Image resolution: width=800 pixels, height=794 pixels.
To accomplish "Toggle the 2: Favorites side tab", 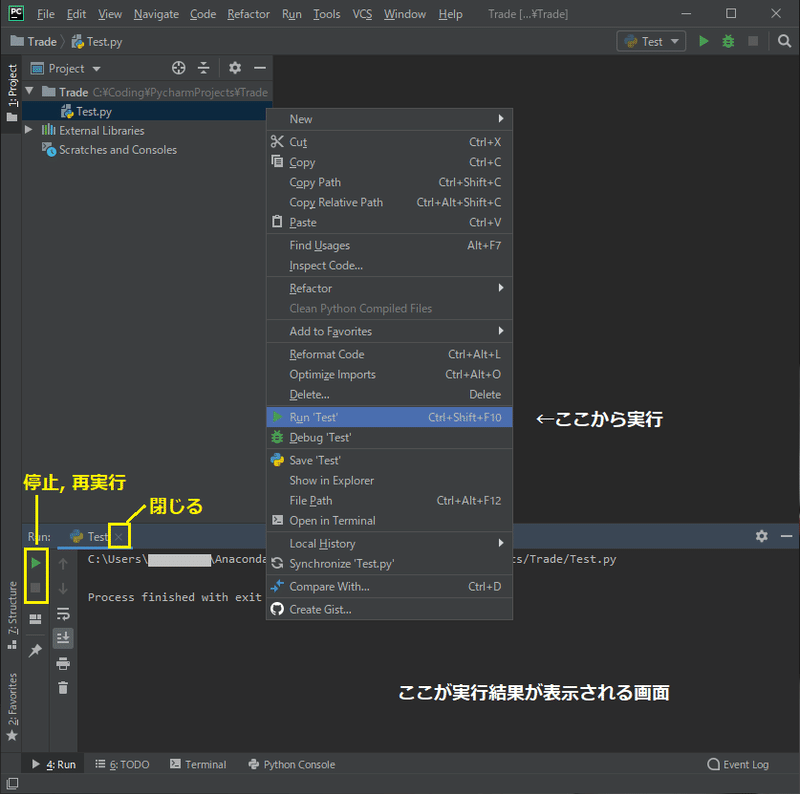I will 12,707.
